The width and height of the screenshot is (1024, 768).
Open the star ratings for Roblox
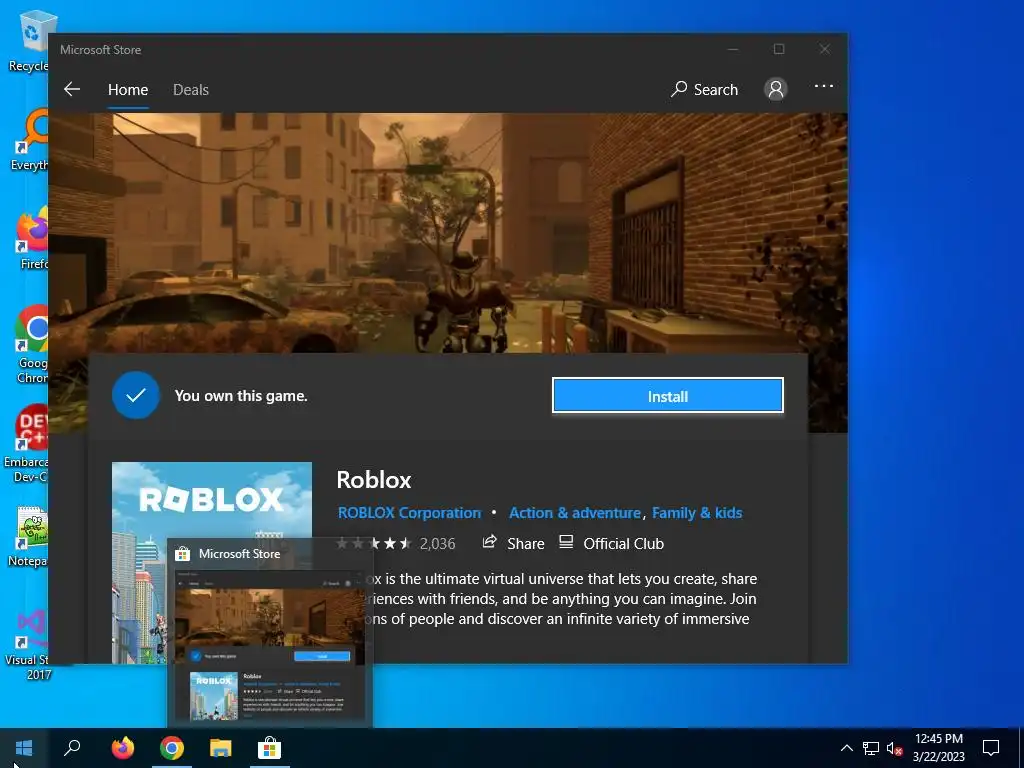(374, 543)
